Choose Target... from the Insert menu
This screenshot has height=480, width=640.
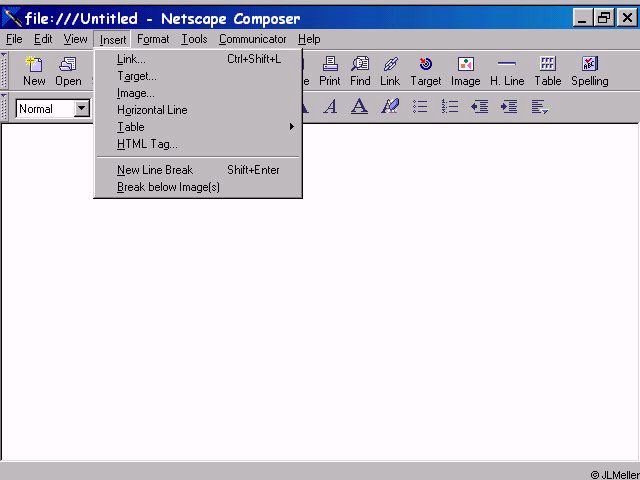198,76
